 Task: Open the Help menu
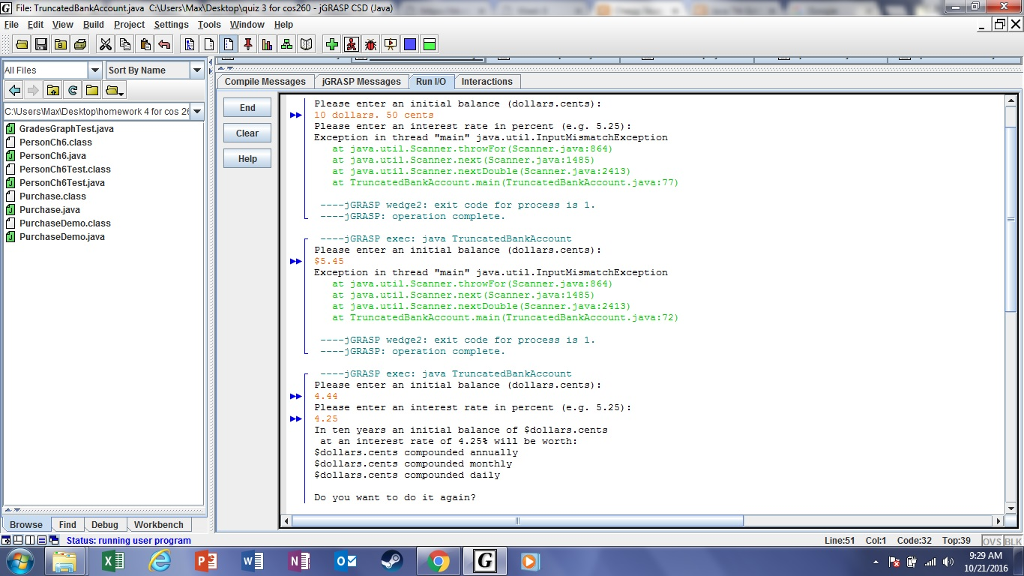point(283,25)
